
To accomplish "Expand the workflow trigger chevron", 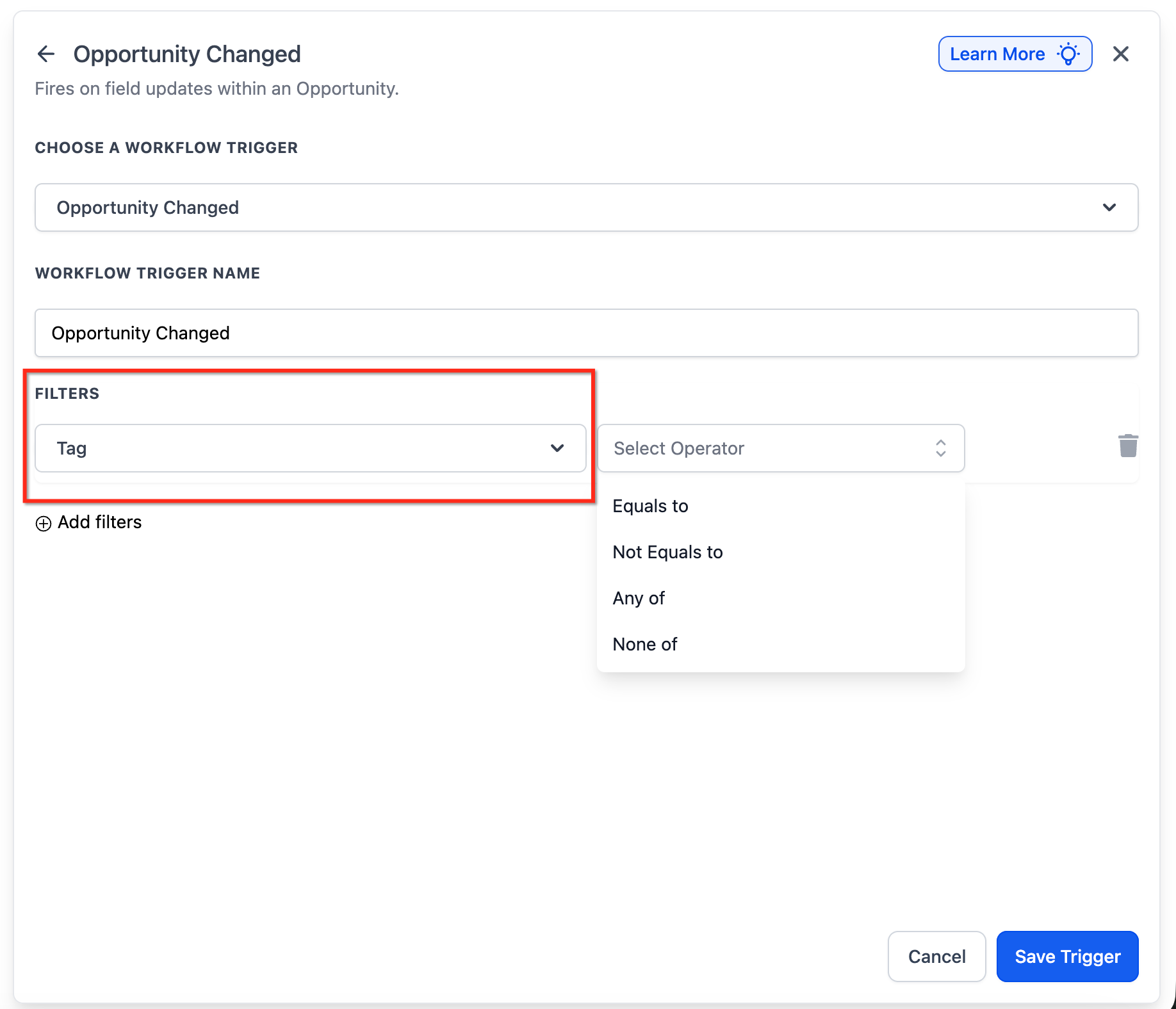I will point(1109,207).
